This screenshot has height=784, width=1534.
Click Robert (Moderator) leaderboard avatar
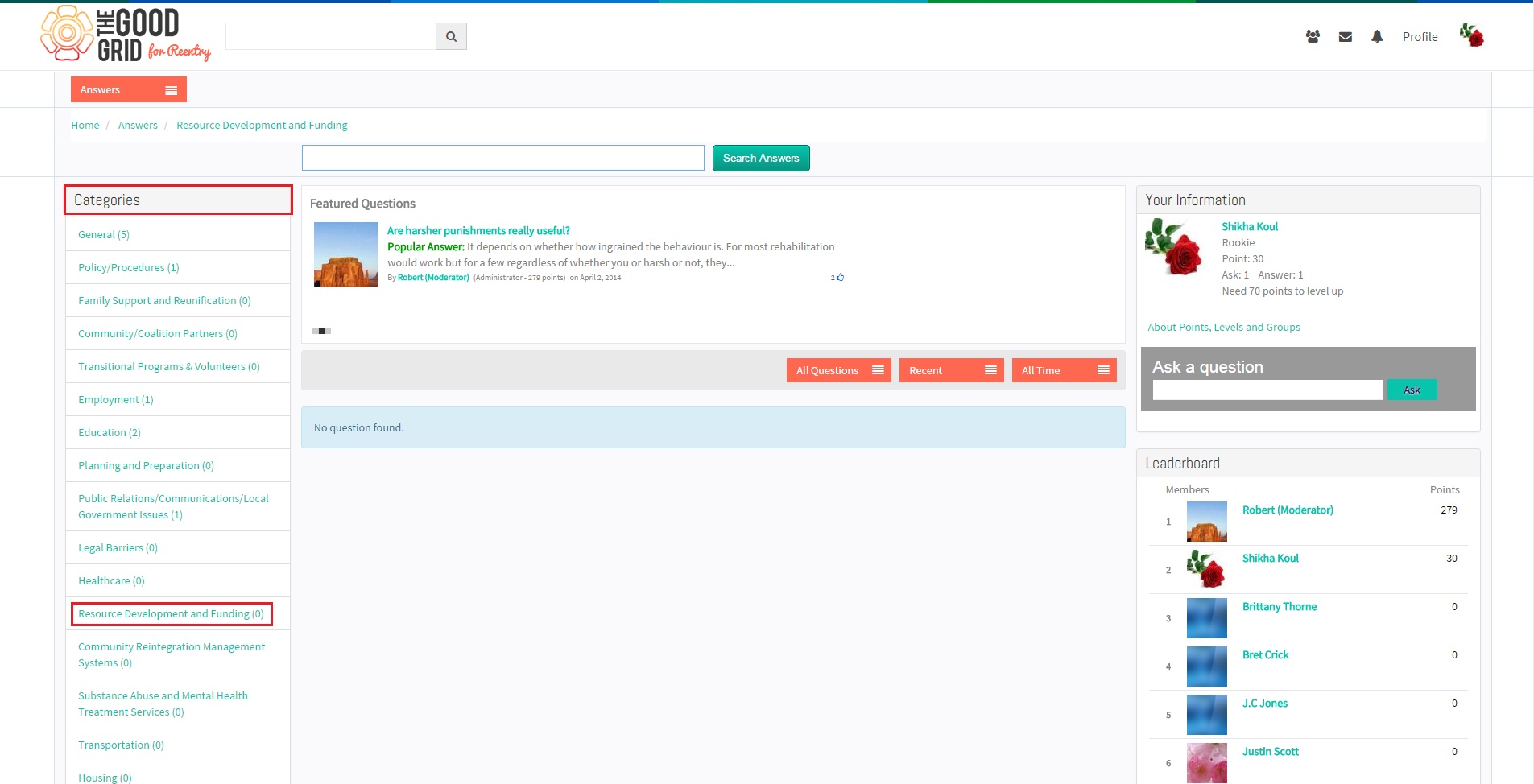coord(1207,522)
